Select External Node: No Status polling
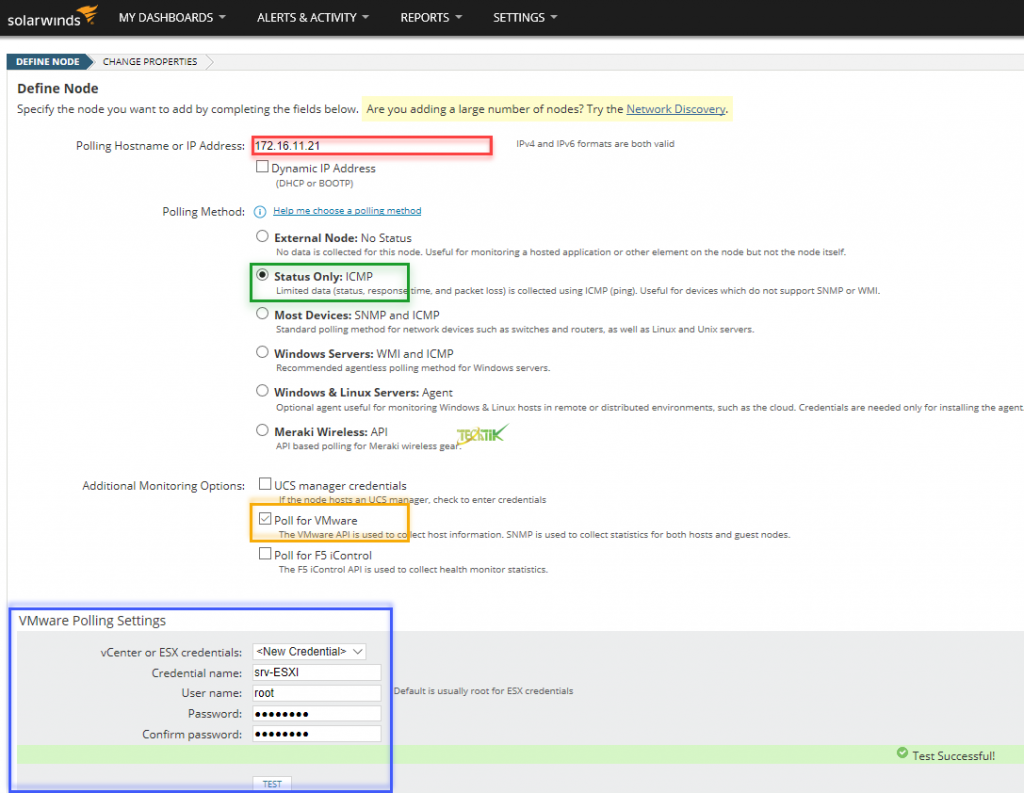 tap(262, 236)
